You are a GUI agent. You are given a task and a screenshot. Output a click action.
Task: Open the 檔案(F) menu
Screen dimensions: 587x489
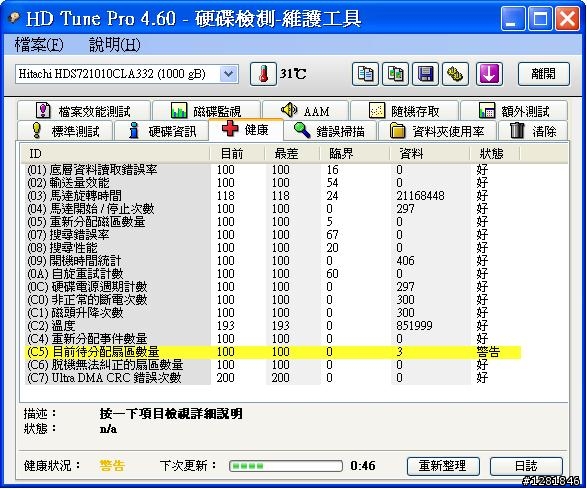point(39,45)
